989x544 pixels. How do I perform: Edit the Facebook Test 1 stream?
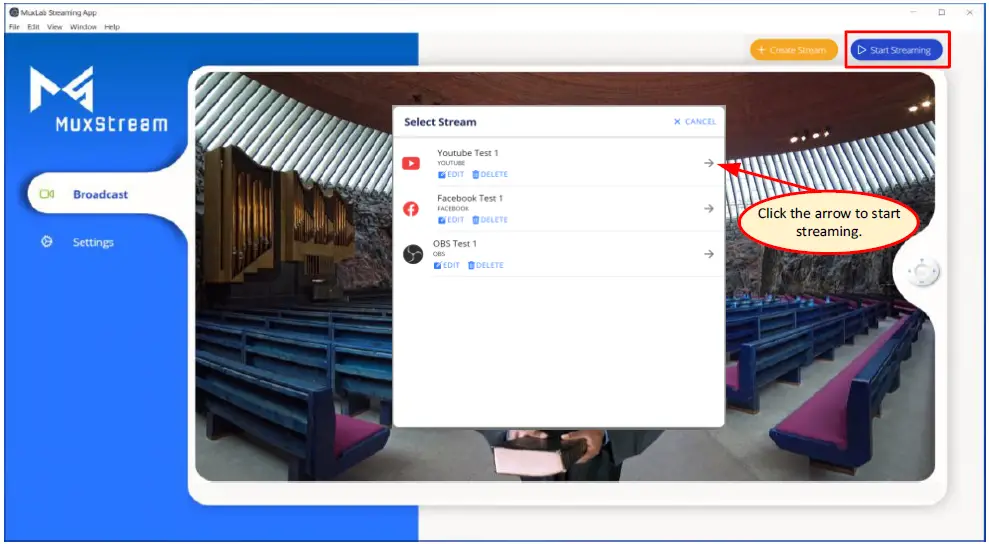(450, 220)
